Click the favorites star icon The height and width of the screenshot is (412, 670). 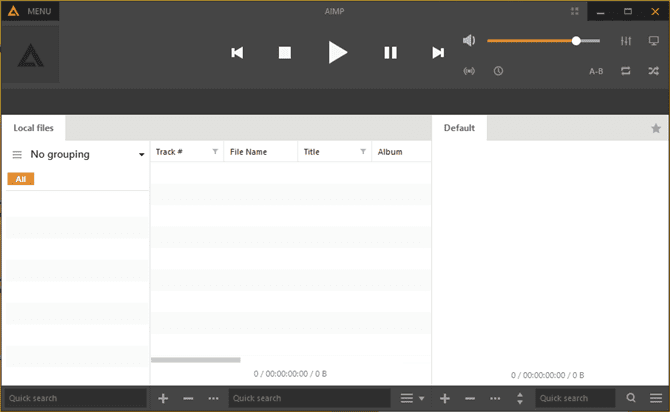[x=655, y=128]
